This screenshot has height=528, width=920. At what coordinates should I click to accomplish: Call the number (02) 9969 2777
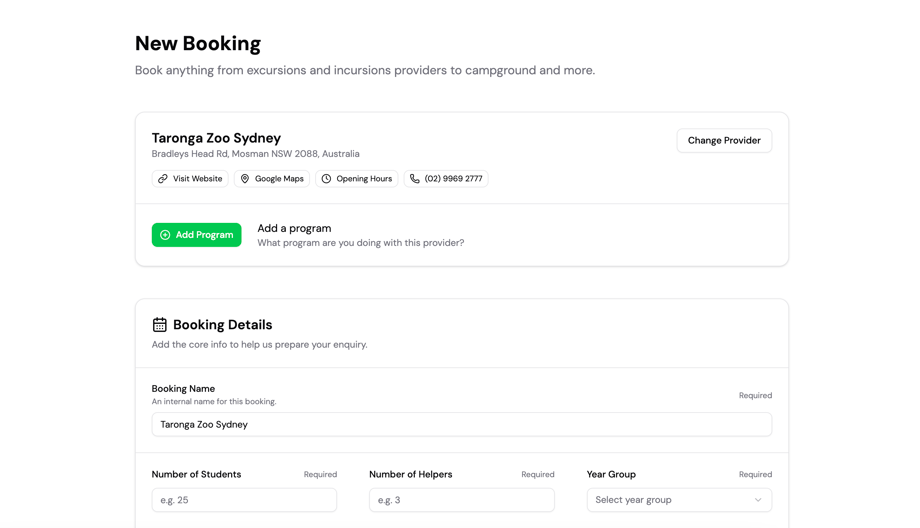coord(453,179)
